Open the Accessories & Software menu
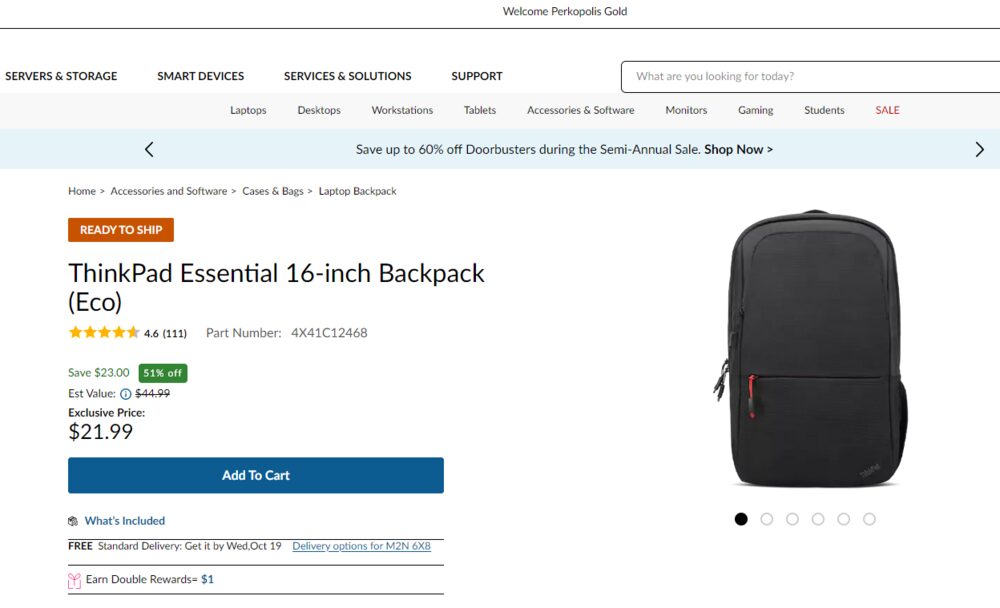This screenshot has width=1000, height=608. tap(580, 110)
